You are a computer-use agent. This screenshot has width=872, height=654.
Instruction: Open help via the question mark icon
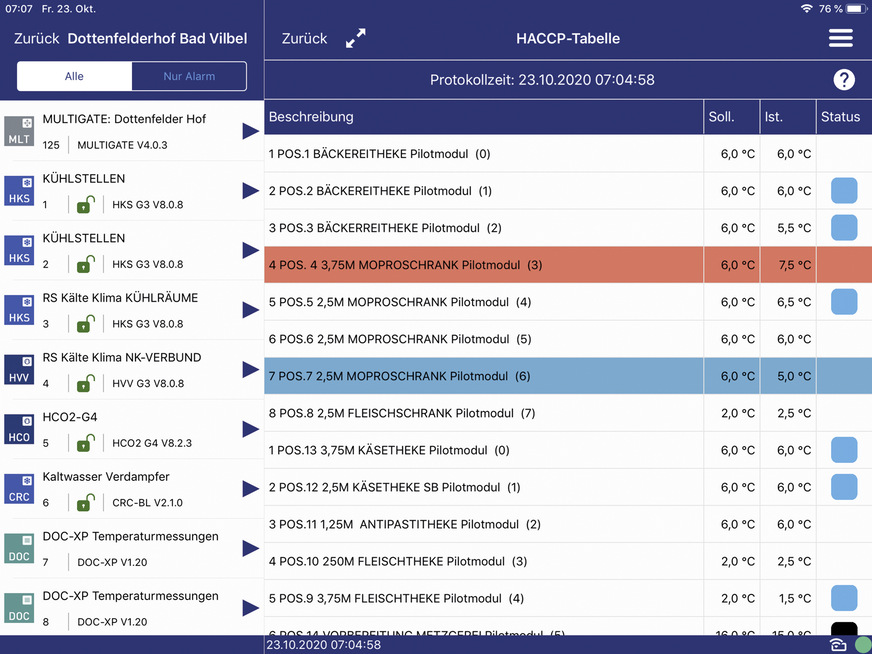[x=844, y=80]
